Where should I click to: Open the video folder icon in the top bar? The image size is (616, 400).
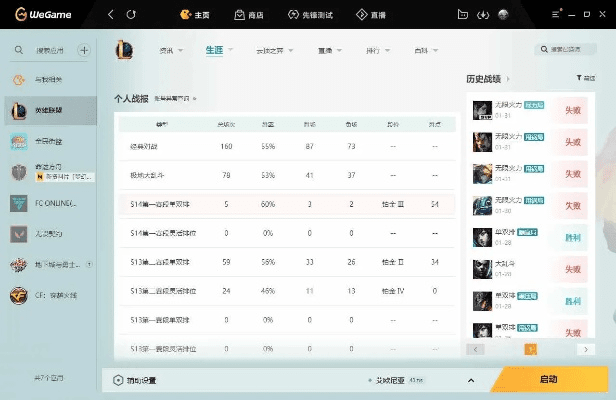point(463,15)
